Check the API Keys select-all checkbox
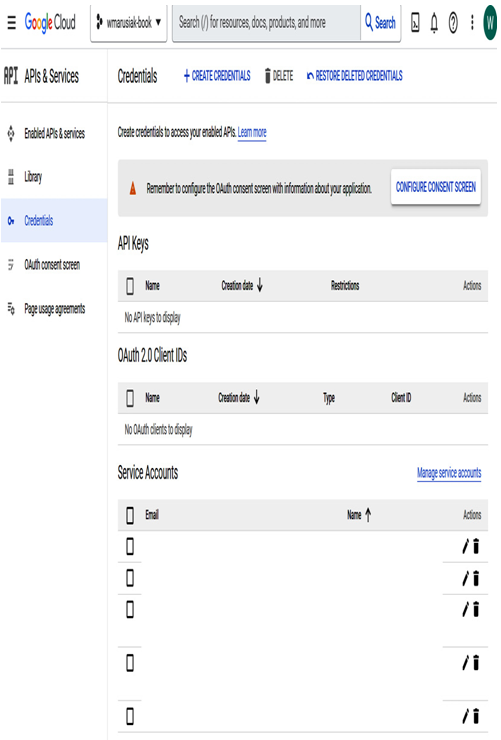The image size is (501, 740). point(130,286)
